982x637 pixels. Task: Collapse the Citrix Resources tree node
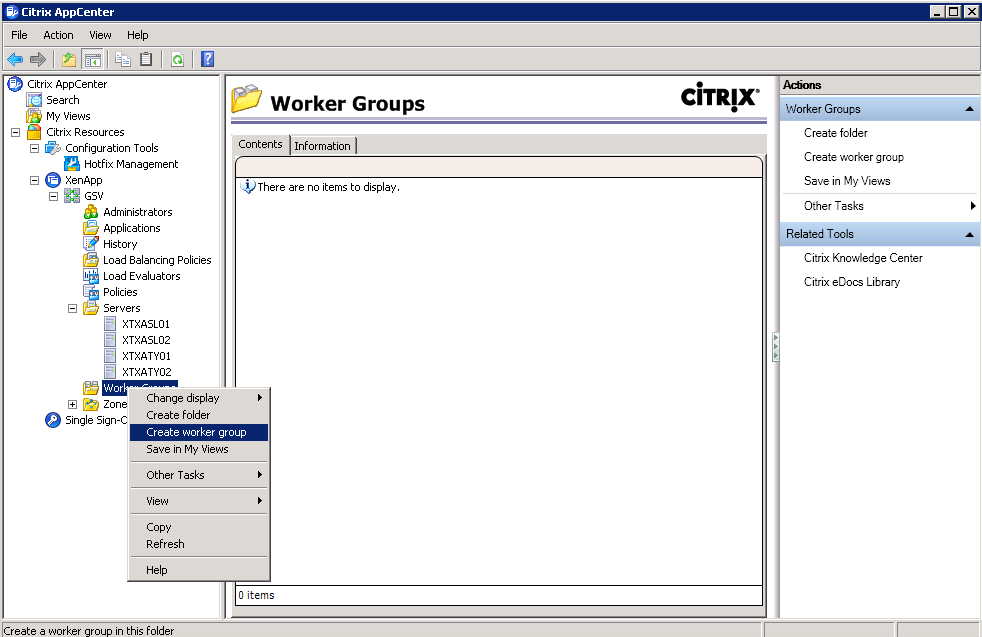tap(16, 132)
